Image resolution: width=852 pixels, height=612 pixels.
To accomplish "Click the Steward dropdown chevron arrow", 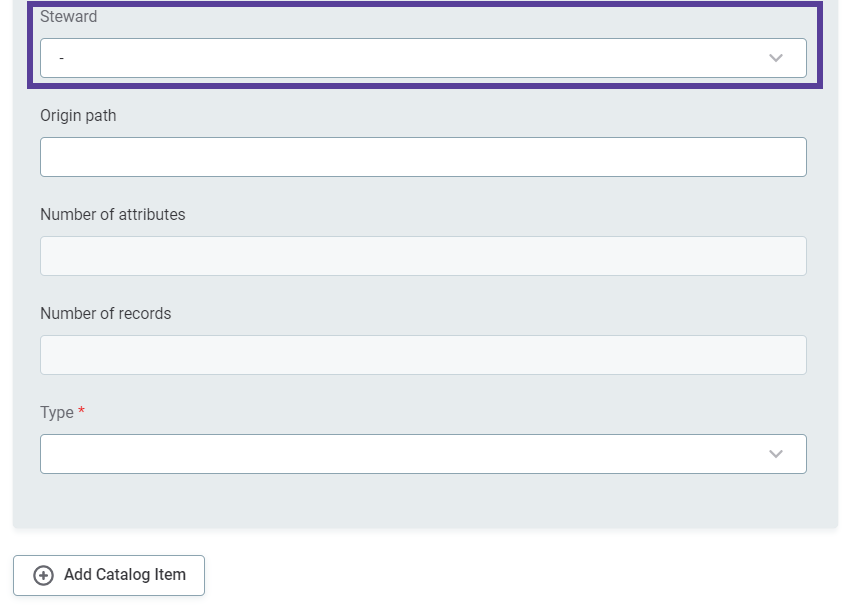I will click(x=776, y=58).
